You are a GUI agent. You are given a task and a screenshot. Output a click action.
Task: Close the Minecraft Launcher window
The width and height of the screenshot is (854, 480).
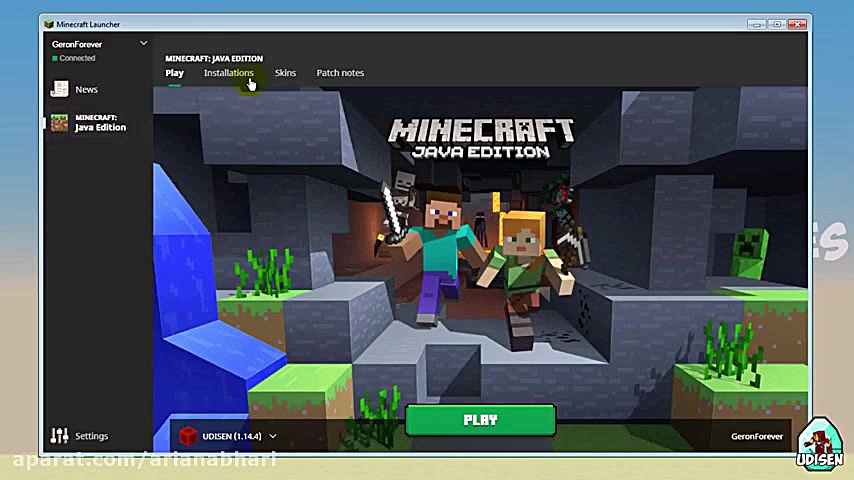point(797,25)
